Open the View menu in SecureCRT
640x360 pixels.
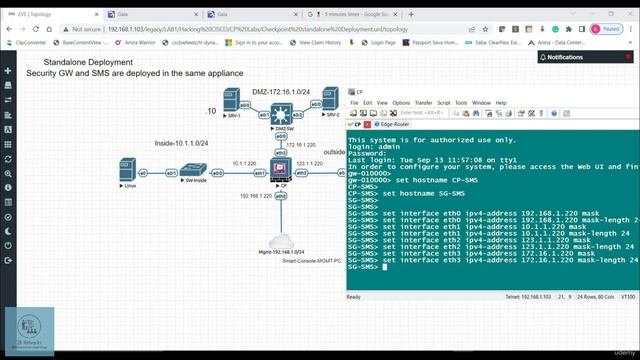382,103
